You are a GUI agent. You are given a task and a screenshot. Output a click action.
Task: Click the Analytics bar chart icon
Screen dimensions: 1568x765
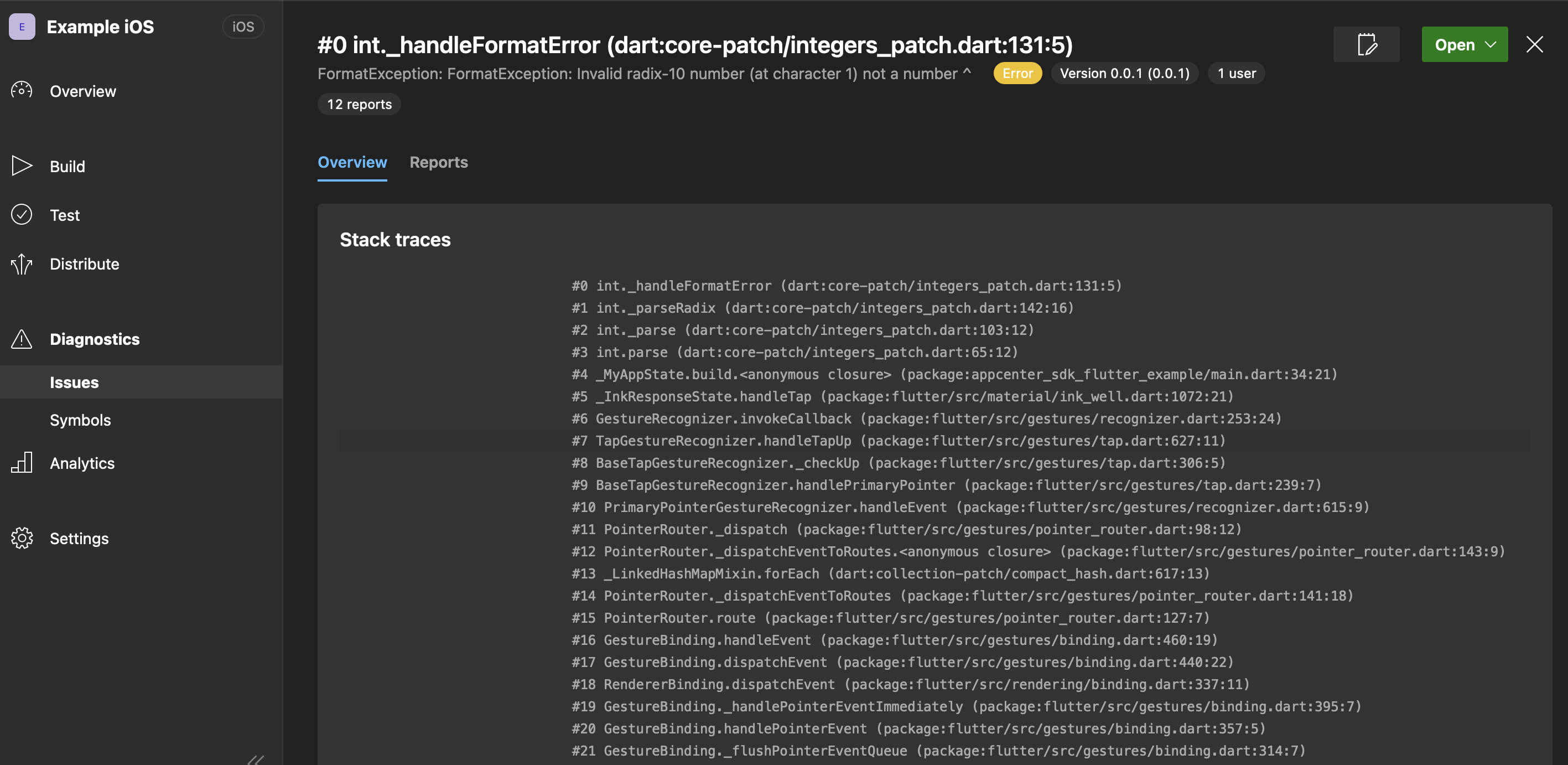[x=22, y=462]
